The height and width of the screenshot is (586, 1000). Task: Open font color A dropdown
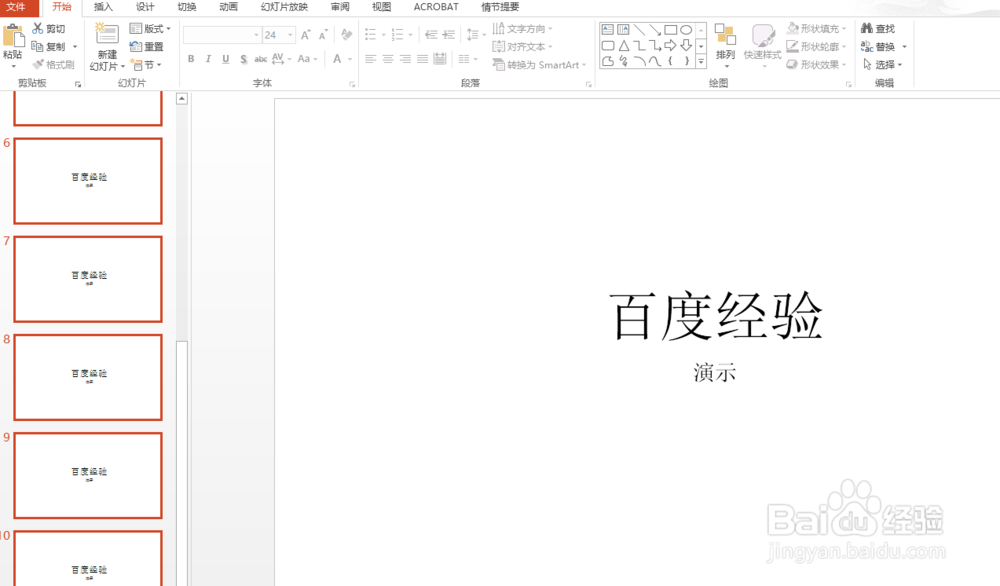[x=350, y=59]
